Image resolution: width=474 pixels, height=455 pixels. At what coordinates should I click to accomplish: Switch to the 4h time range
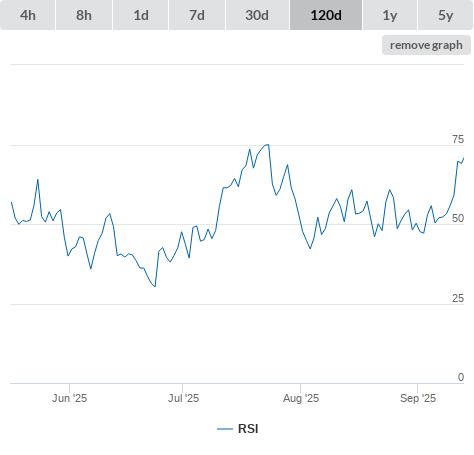pos(28,15)
